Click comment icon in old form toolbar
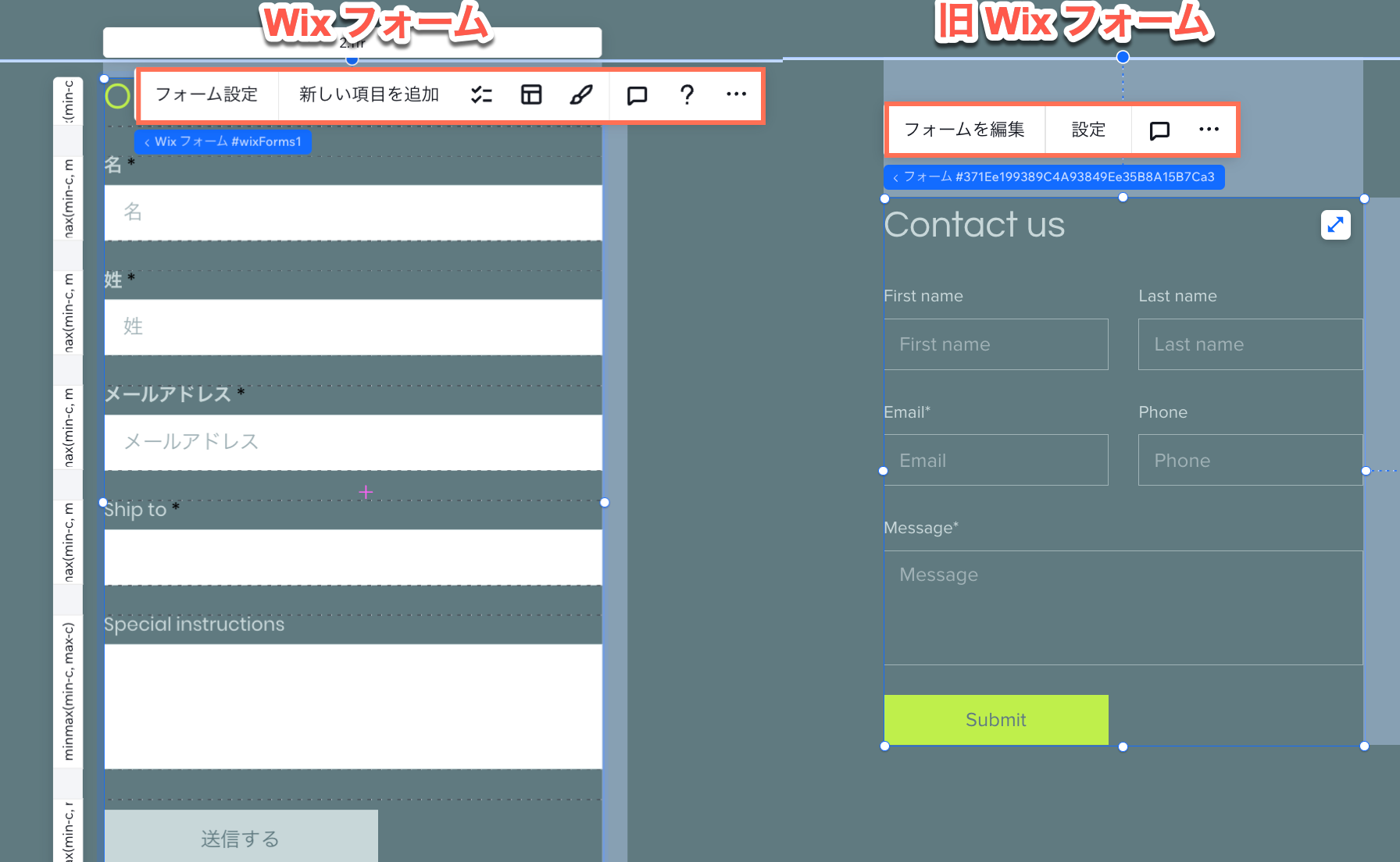1400x862 pixels. pyautogui.click(x=1159, y=130)
